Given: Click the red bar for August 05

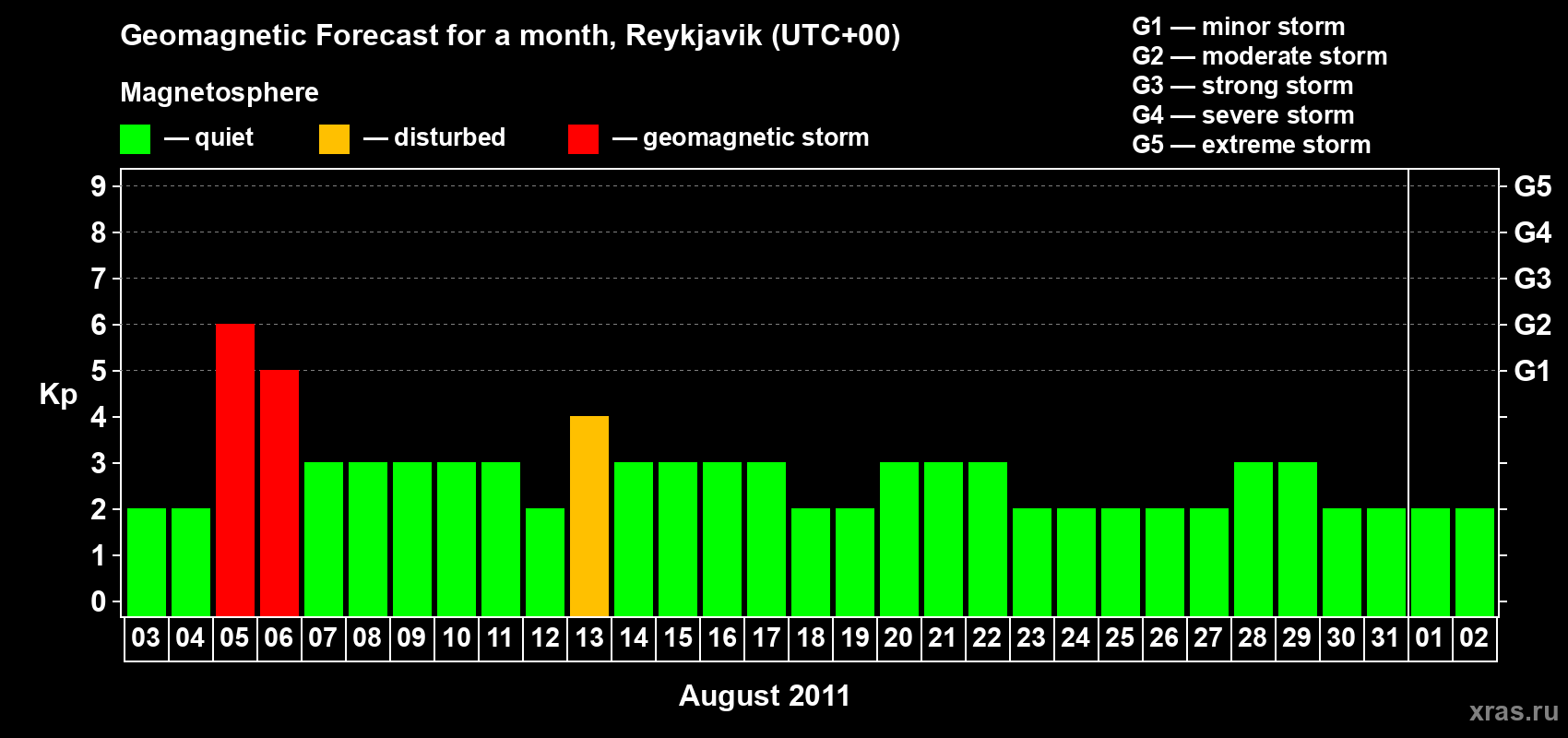Looking at the screenshot, I should click(x=235, y=470).
